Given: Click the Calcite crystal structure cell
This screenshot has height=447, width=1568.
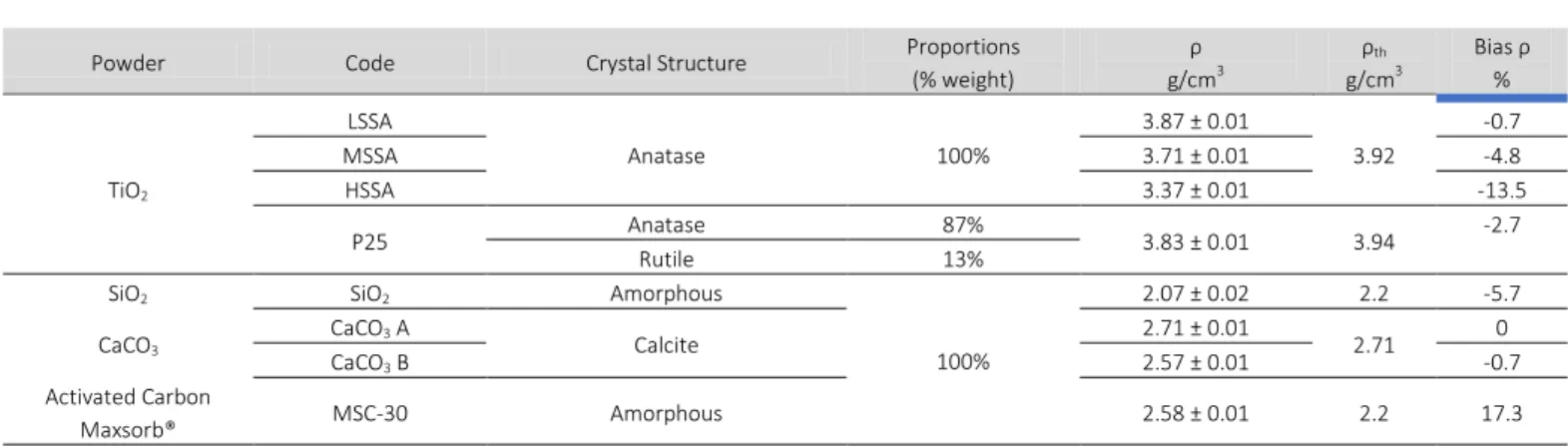Looking at the screenshot, I should [666, 345].
